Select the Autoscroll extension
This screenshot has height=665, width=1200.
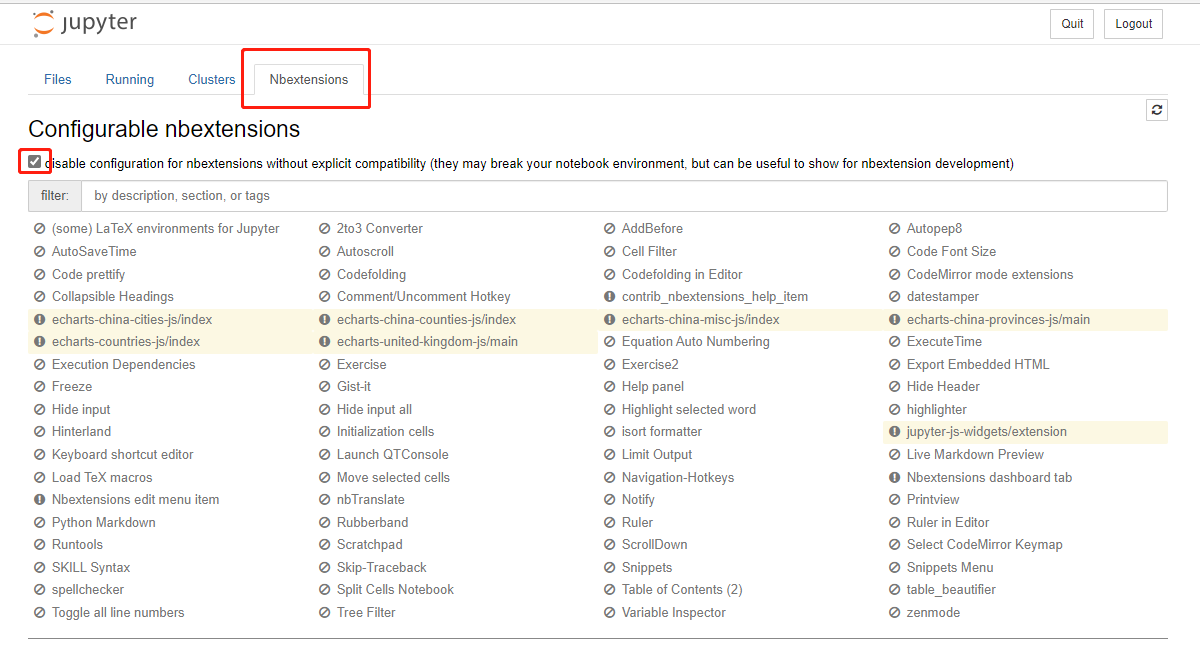coord(365,252)
